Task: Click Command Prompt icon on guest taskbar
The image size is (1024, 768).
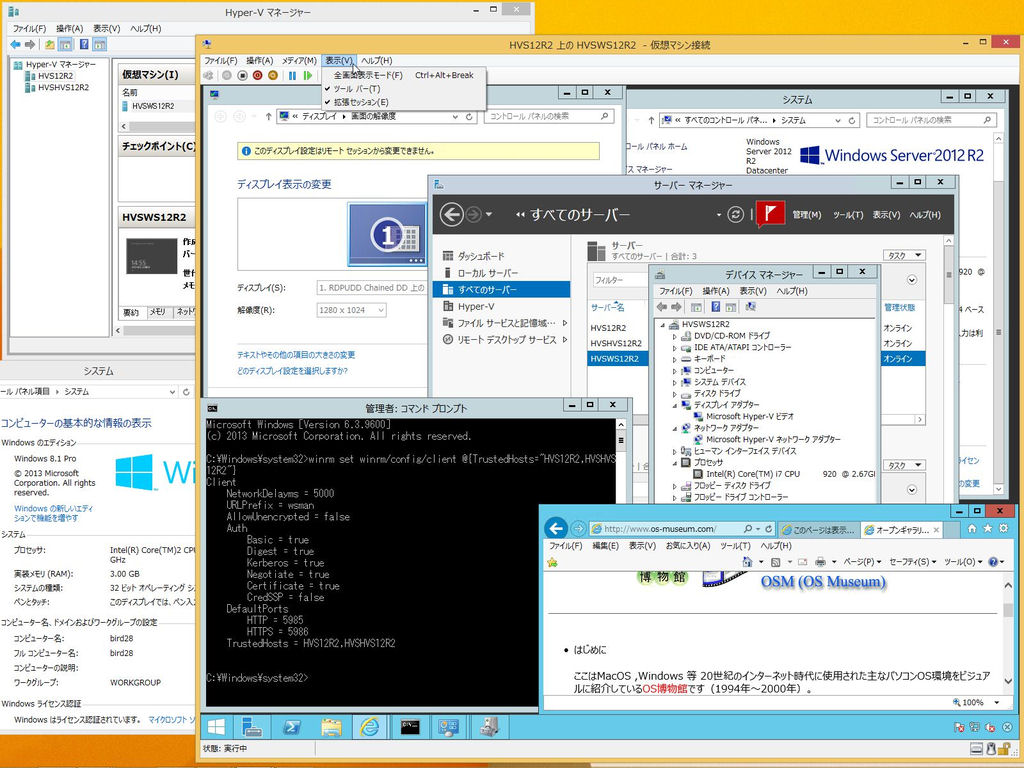Action: point(410,726)
